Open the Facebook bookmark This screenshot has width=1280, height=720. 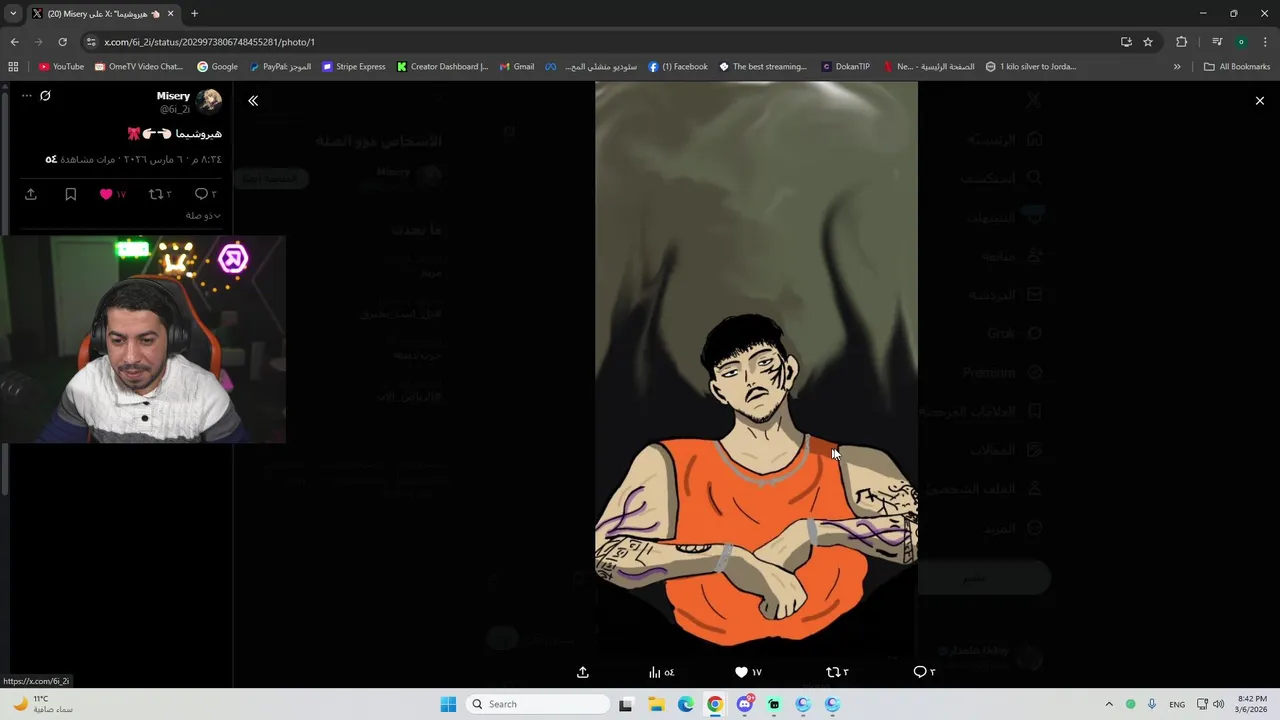pos(678,67)
